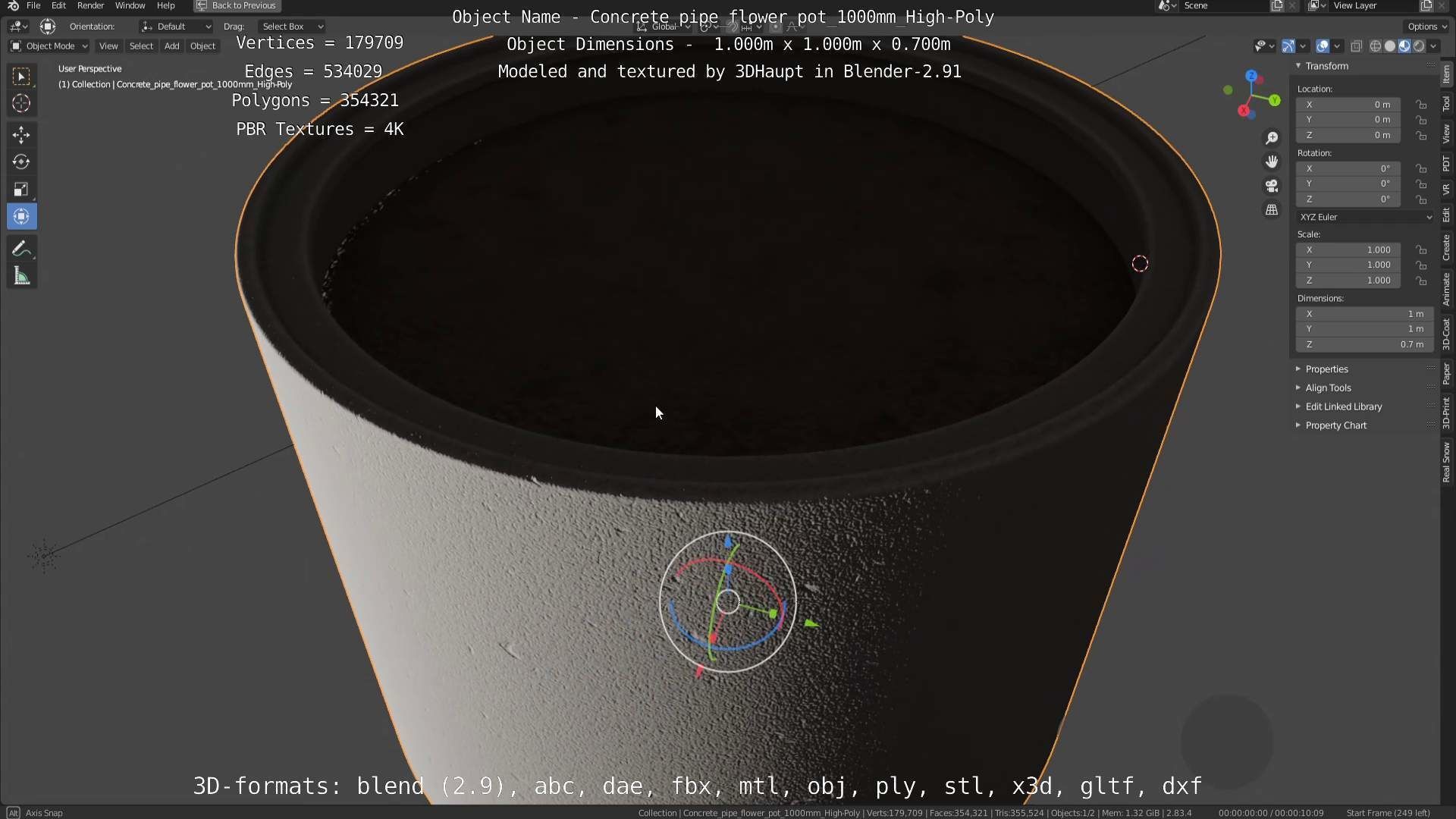This screenshot has width=1456, height=819.
Task: Switch perspective/orthographic grid icon
Action: [x=1272, y=209]
